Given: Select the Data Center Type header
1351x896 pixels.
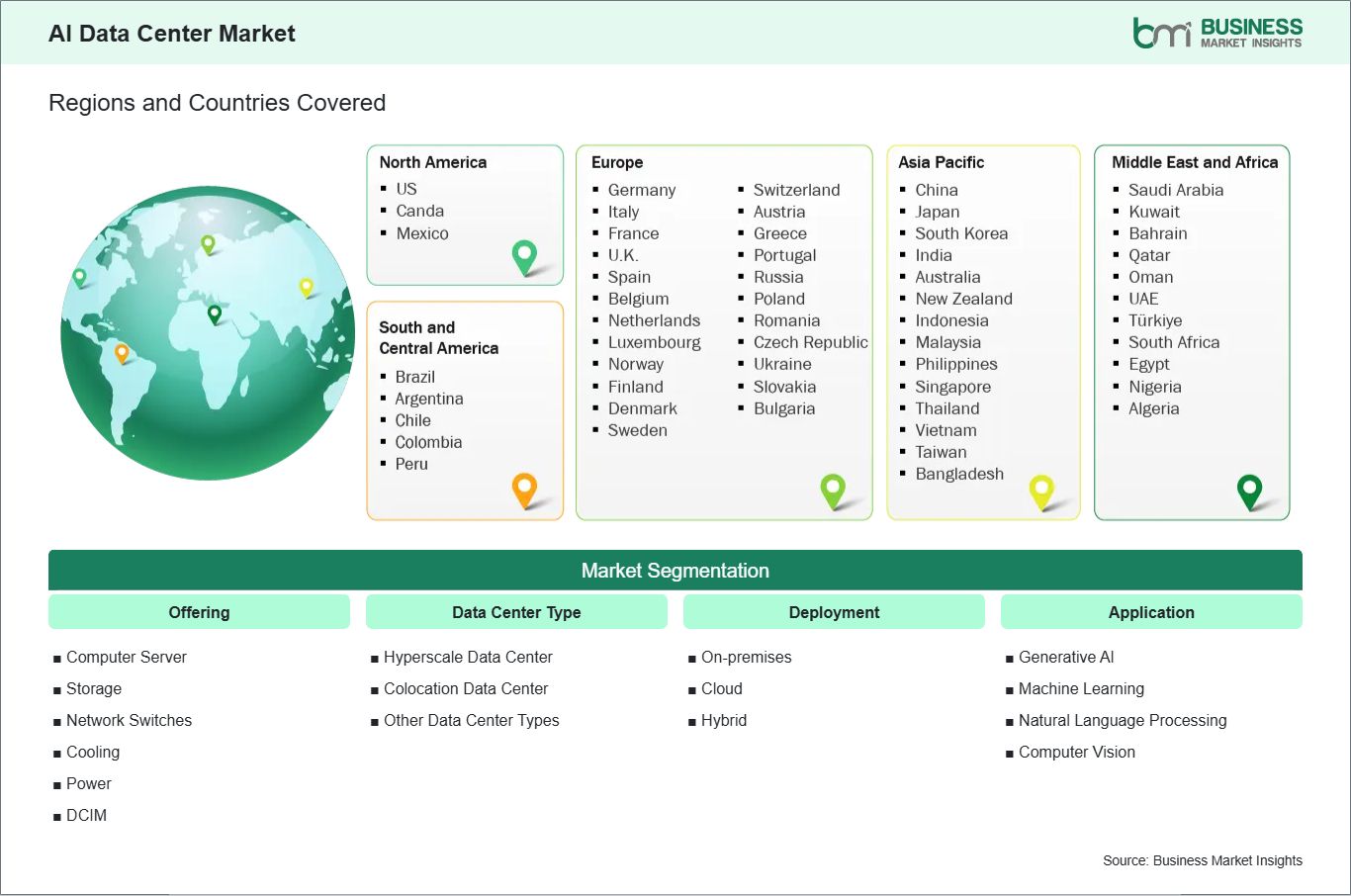Looking at the screenshot, I should [x=516, y=612].
